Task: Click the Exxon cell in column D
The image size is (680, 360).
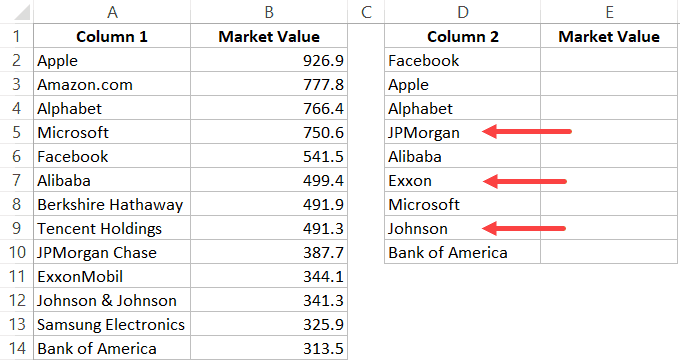Action: 462,180
